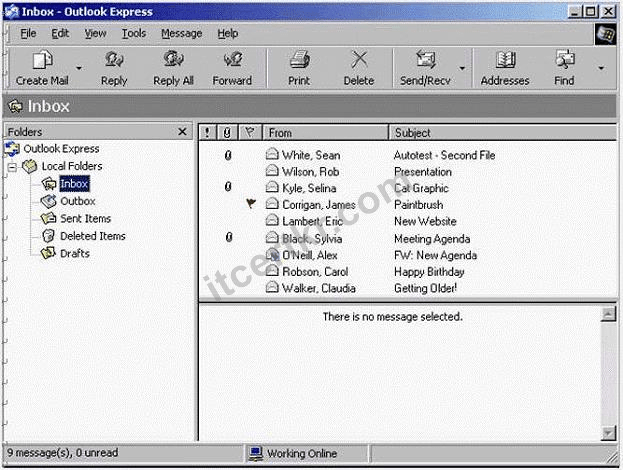Open the File menu
This screenshot has width=623, height=470.
tap(28, 33)
